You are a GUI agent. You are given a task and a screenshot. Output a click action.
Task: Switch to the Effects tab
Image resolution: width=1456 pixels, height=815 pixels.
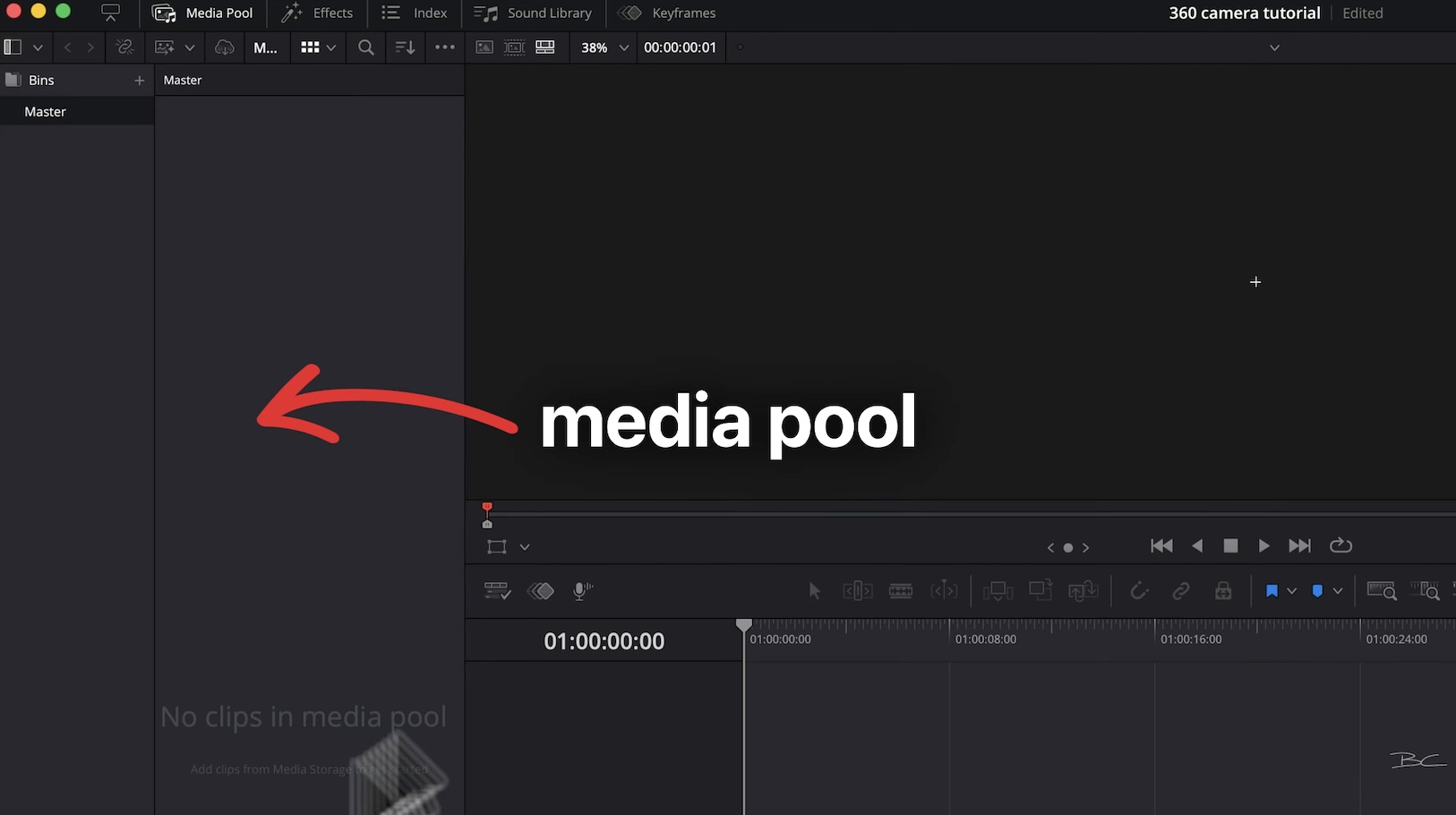click(317, 13)
